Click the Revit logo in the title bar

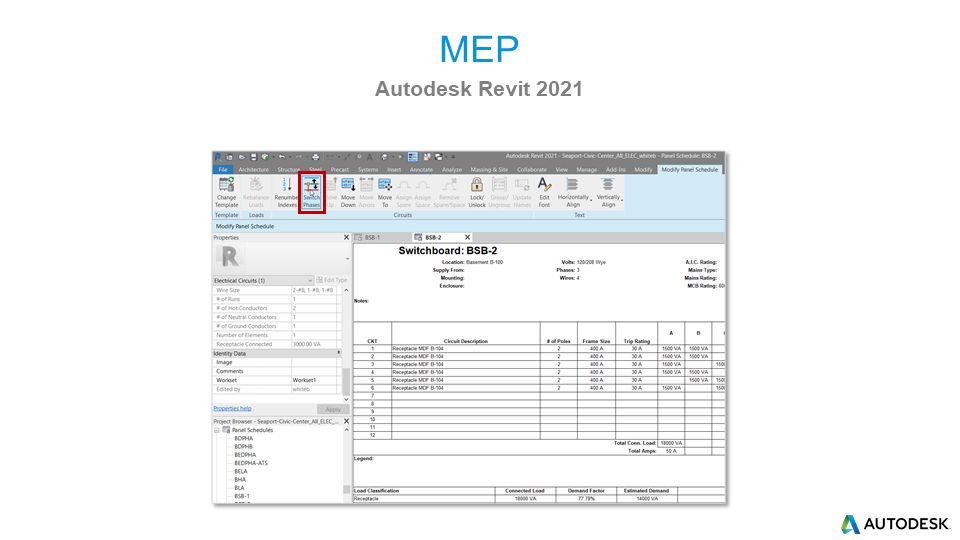point(219,157)
